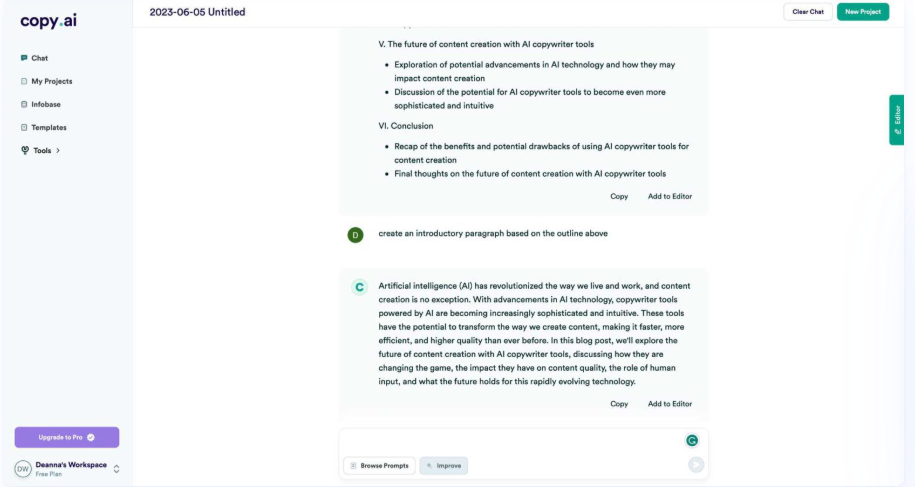Click the Improve prompt button
Viewport: 915px width, 487px height.
(x=444, y=465)
